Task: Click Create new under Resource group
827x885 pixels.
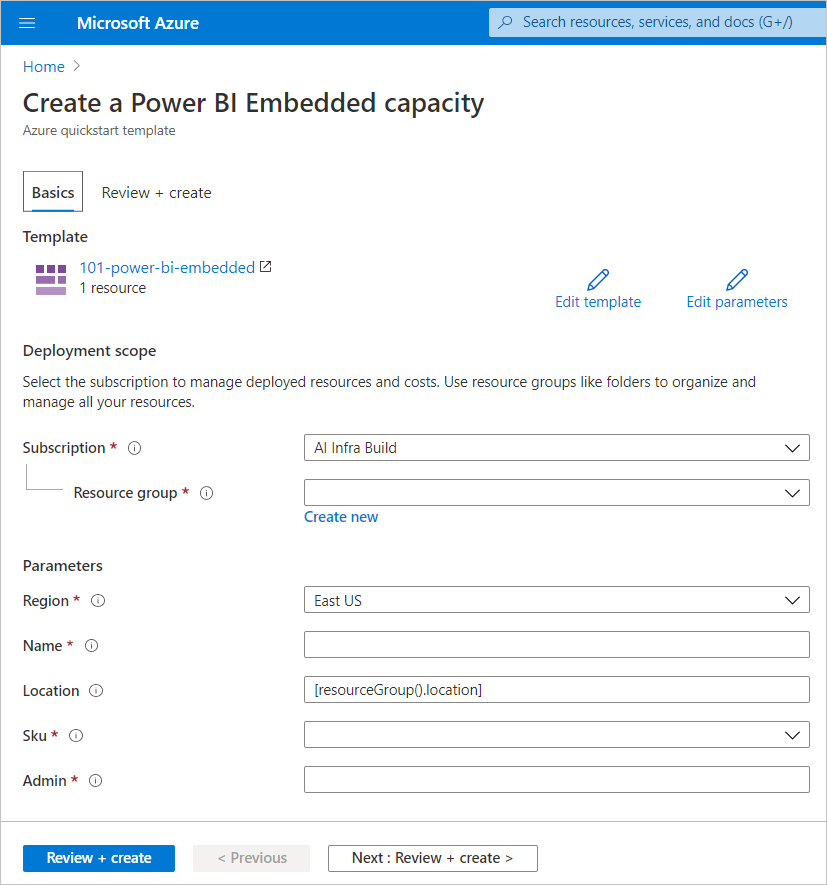Action: 341,516
